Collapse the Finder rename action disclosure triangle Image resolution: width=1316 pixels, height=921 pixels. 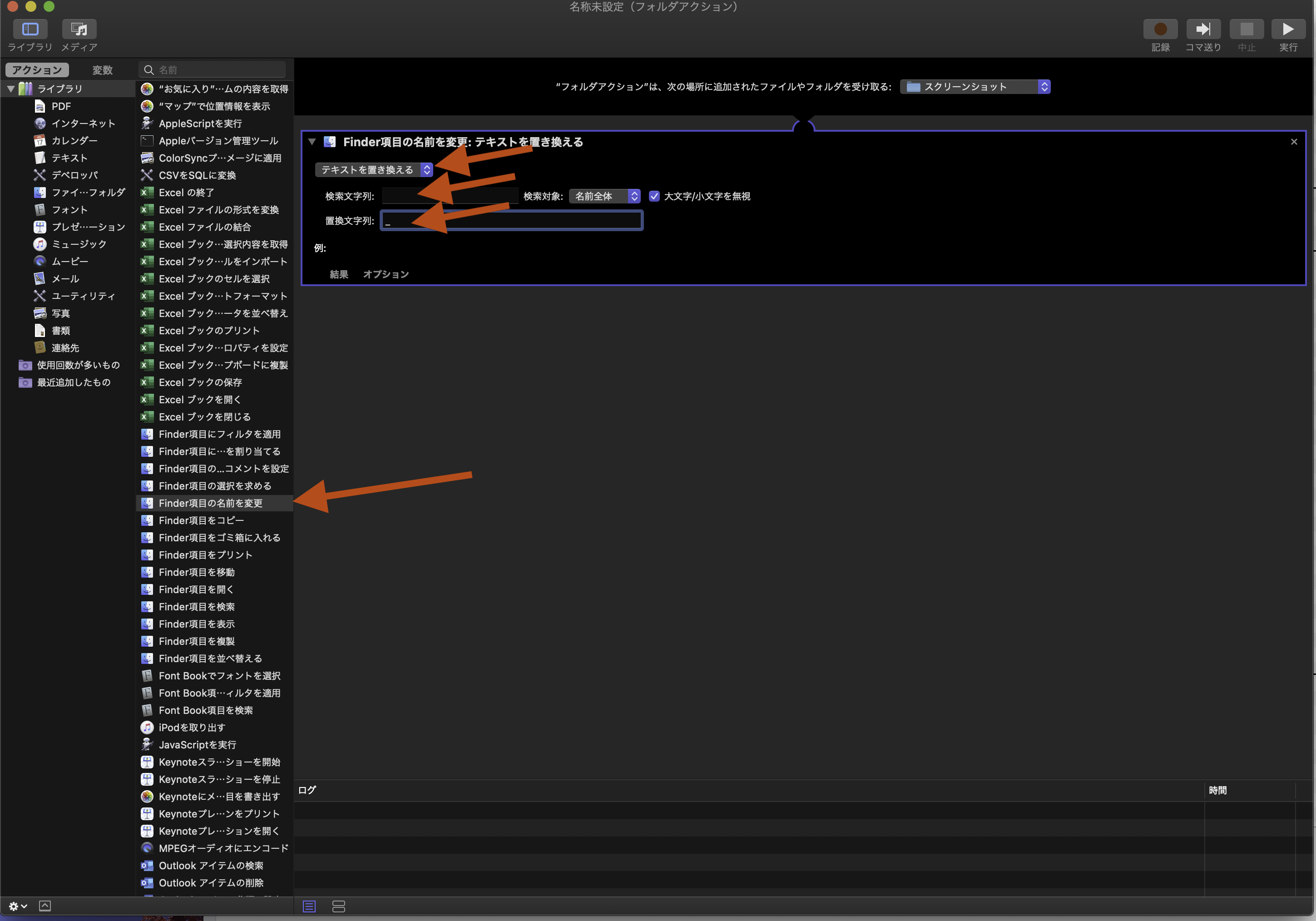312,142
